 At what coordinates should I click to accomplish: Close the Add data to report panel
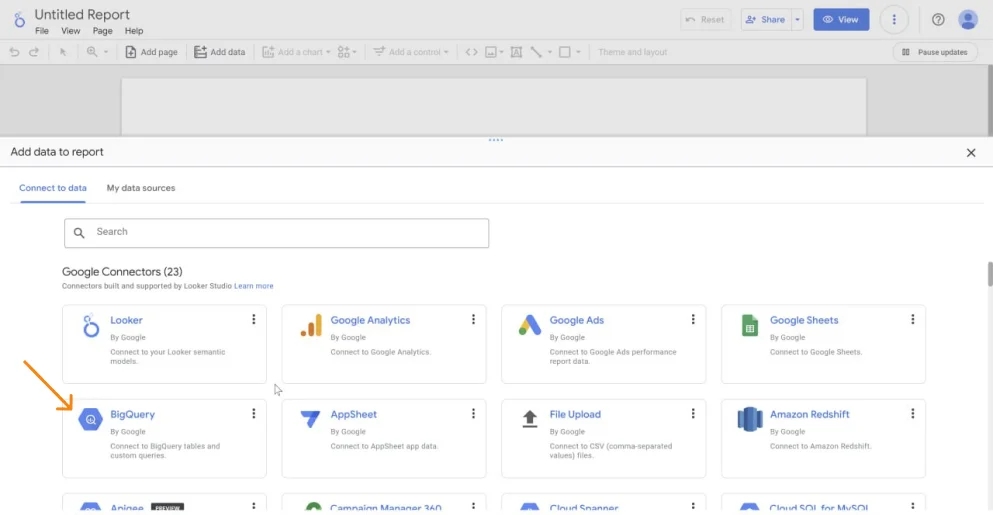971,153
